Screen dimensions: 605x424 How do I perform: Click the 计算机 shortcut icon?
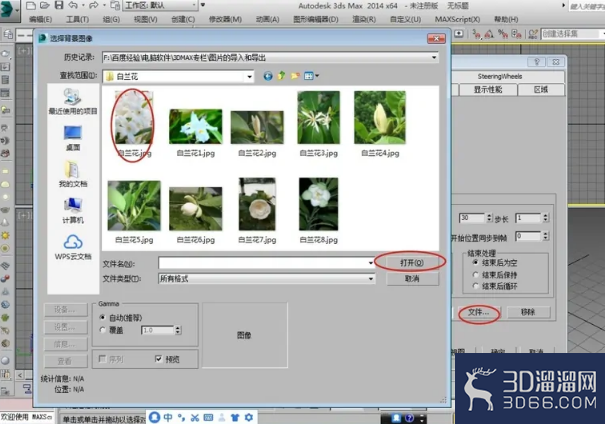[73, 210]
